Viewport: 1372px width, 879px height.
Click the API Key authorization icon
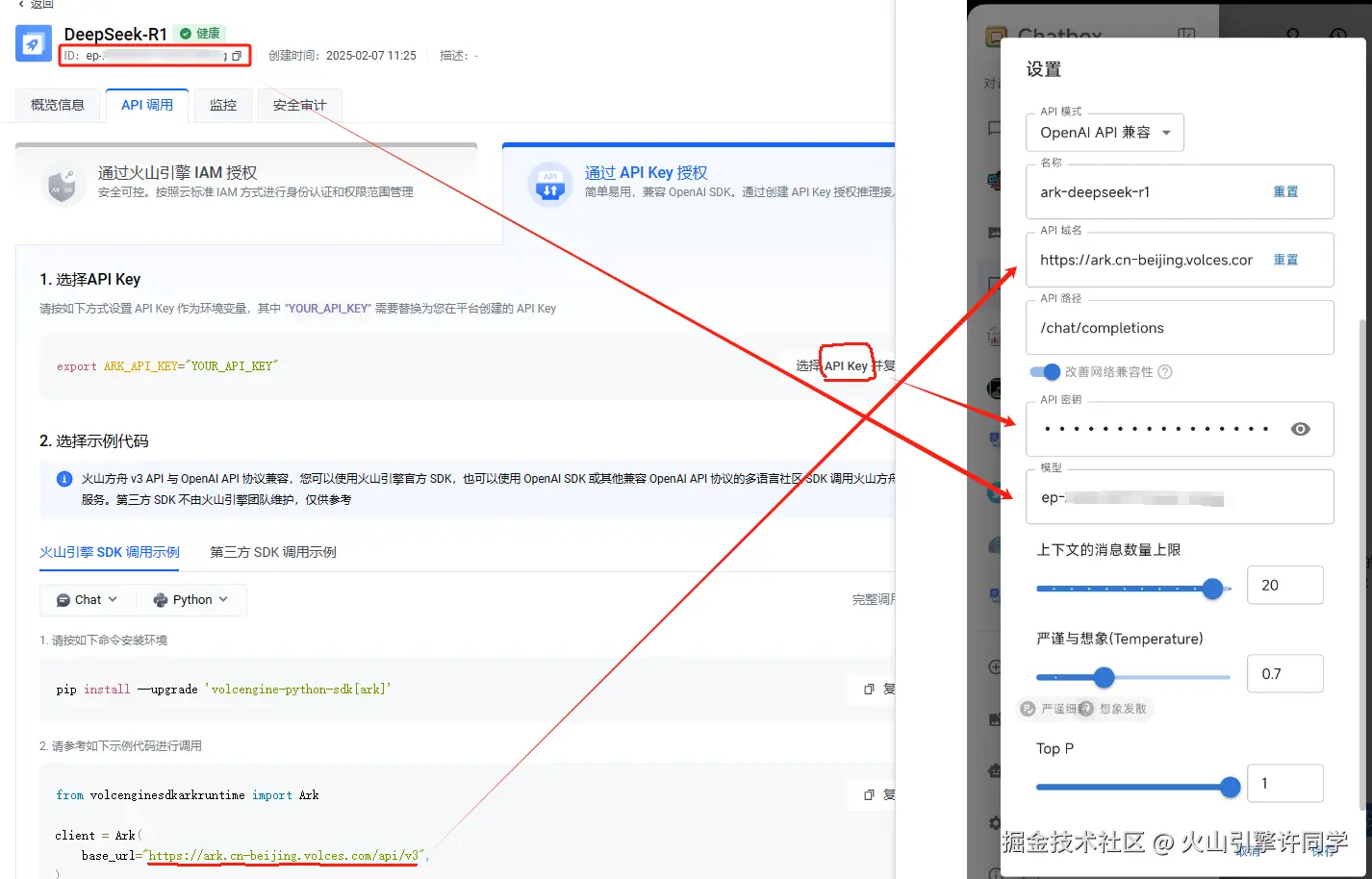coord(550,184)
